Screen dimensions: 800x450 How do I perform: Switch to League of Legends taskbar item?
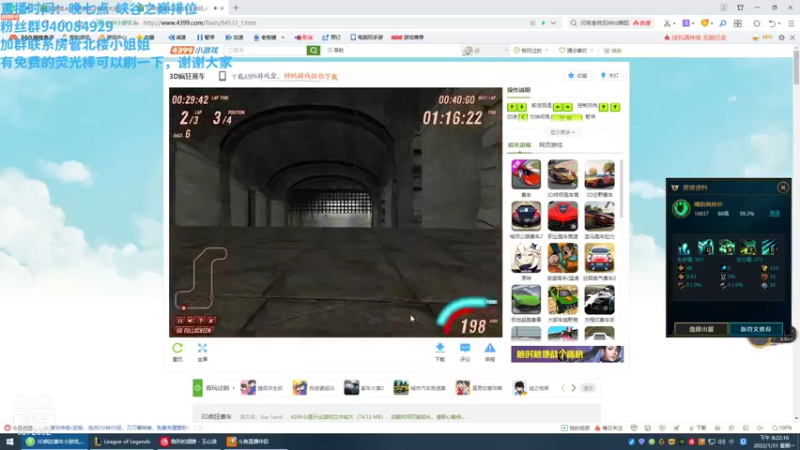click(x=122, y=441)
